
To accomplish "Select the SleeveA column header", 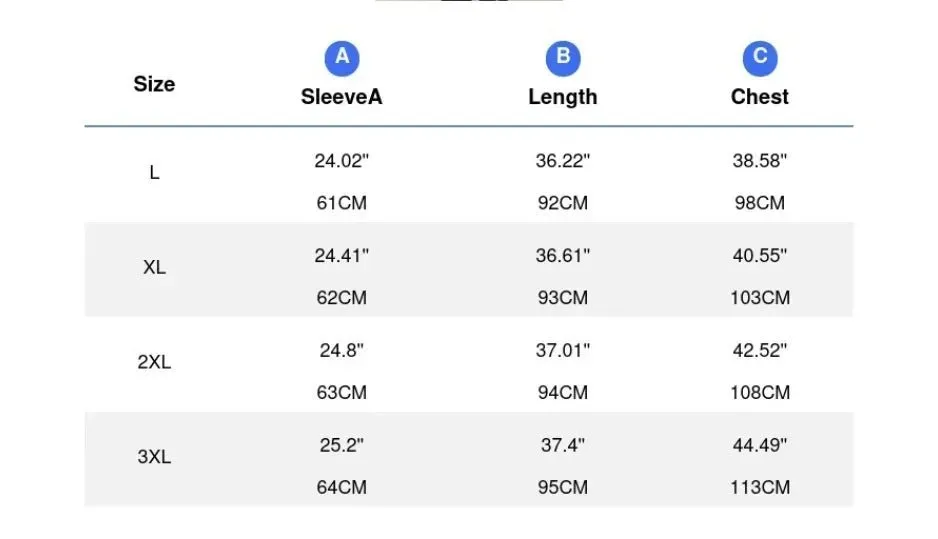I will tap(342, 97).
